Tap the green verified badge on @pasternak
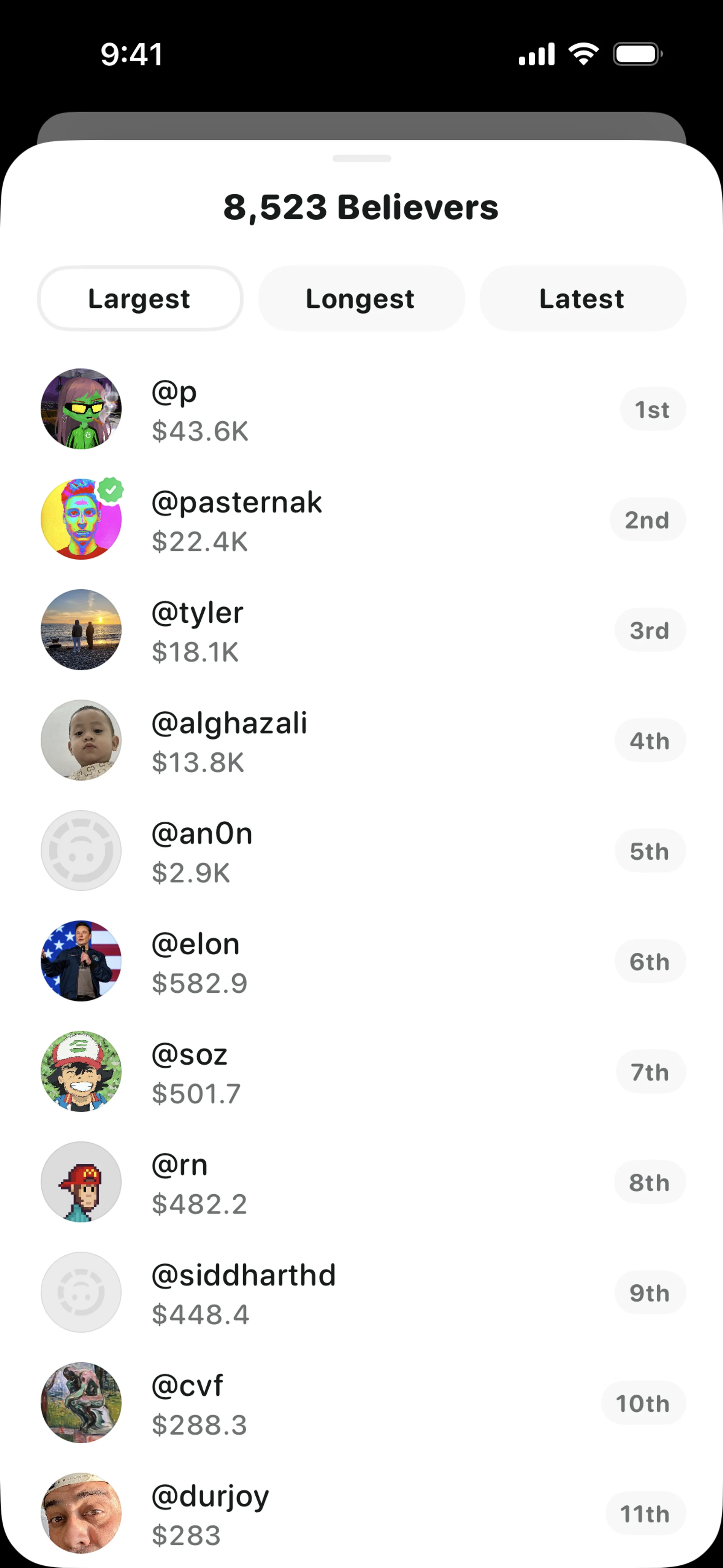This screenshot has height=1568, width=723. point(111,490)
